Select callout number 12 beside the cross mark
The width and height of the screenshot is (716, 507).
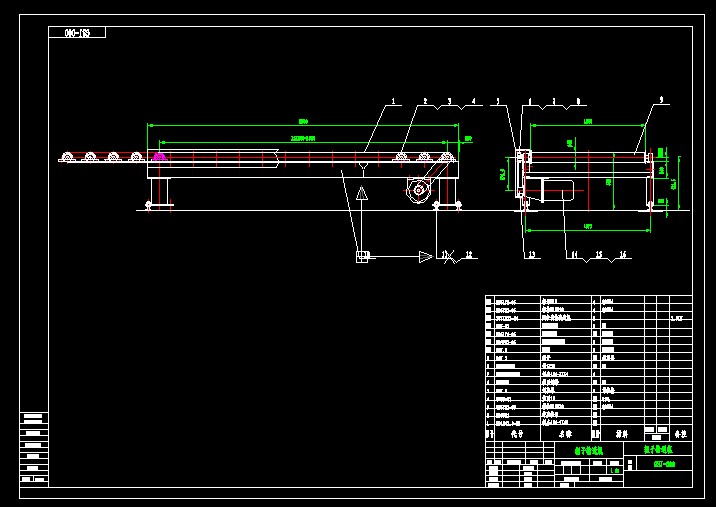(468, 256)
